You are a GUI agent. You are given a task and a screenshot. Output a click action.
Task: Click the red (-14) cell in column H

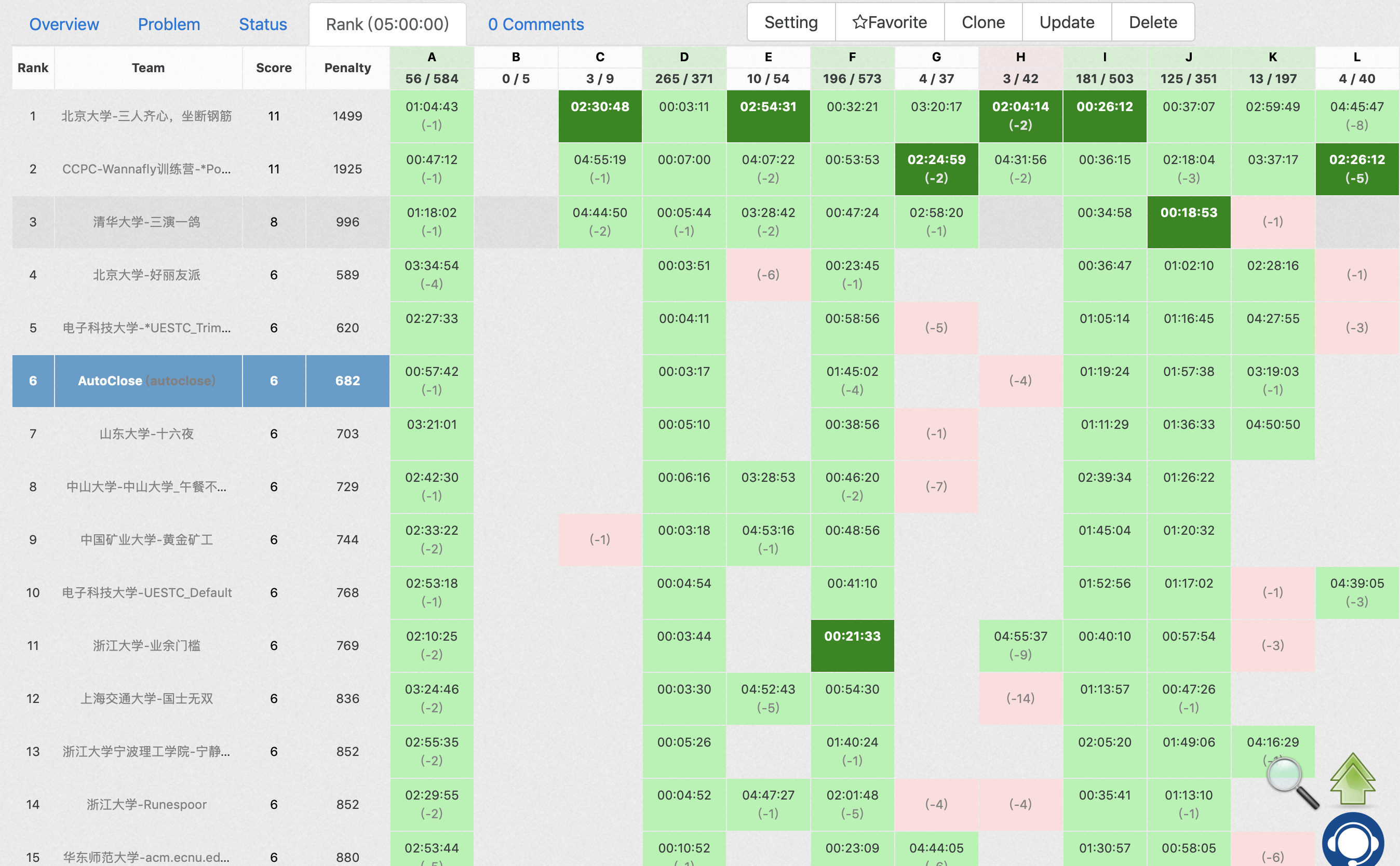pyautogui.click(x=1020, y=698)
